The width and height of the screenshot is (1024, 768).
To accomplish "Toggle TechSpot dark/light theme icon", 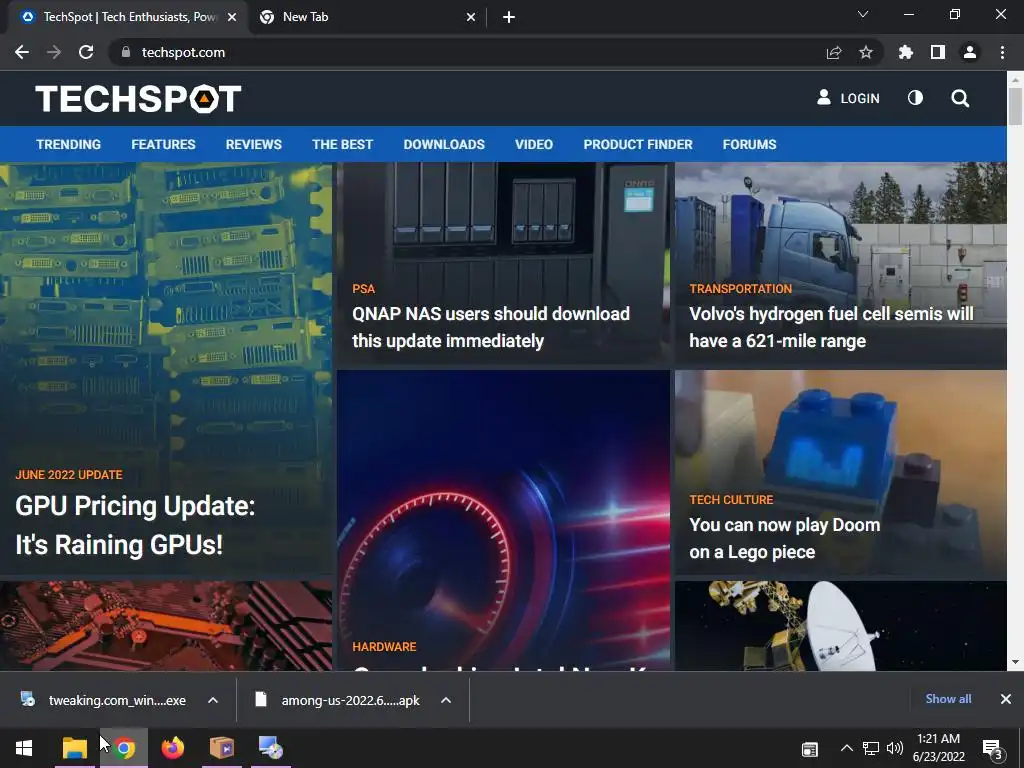I will point(916,98).
